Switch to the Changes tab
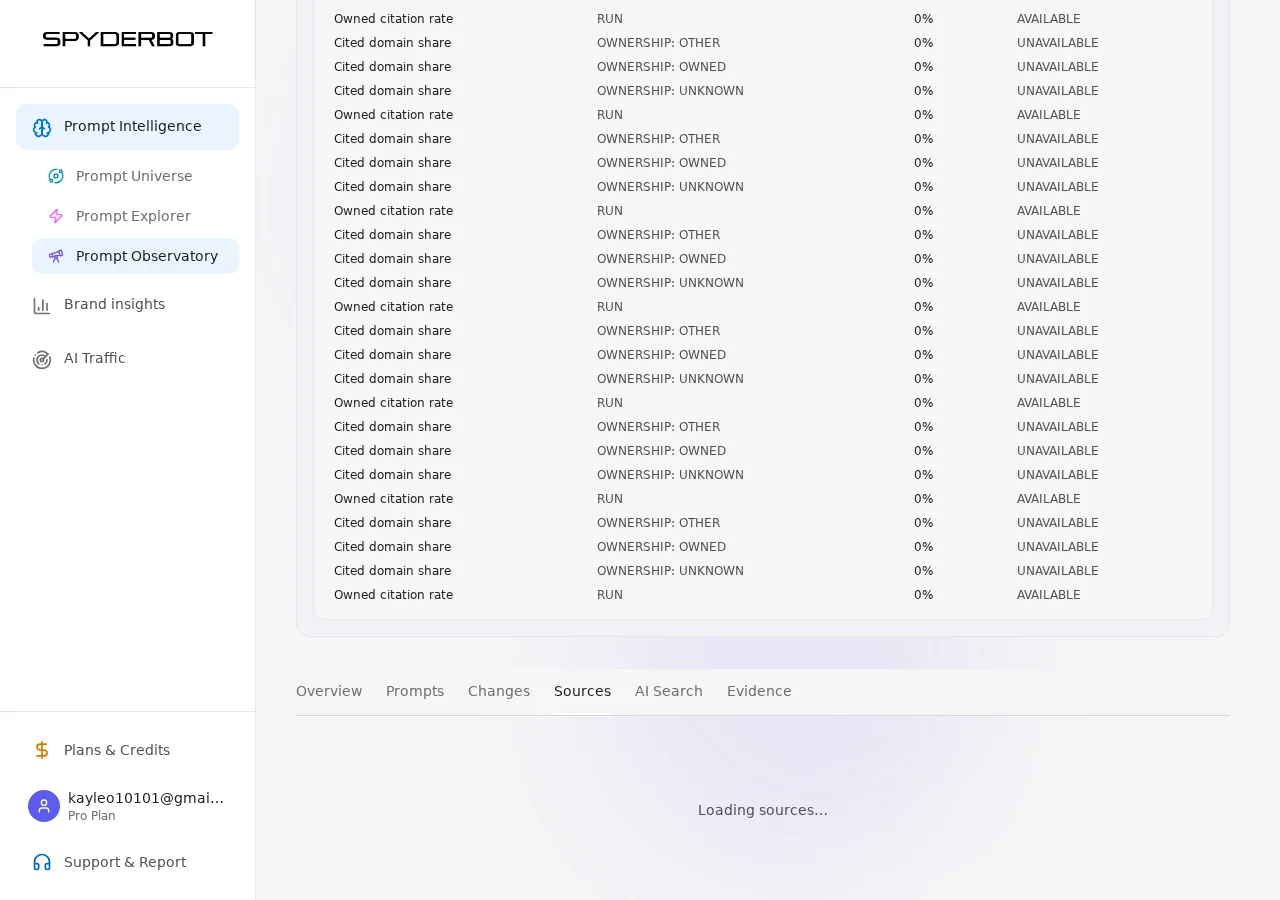This screenshot has width=1280, height=900. tap(499, 691)
